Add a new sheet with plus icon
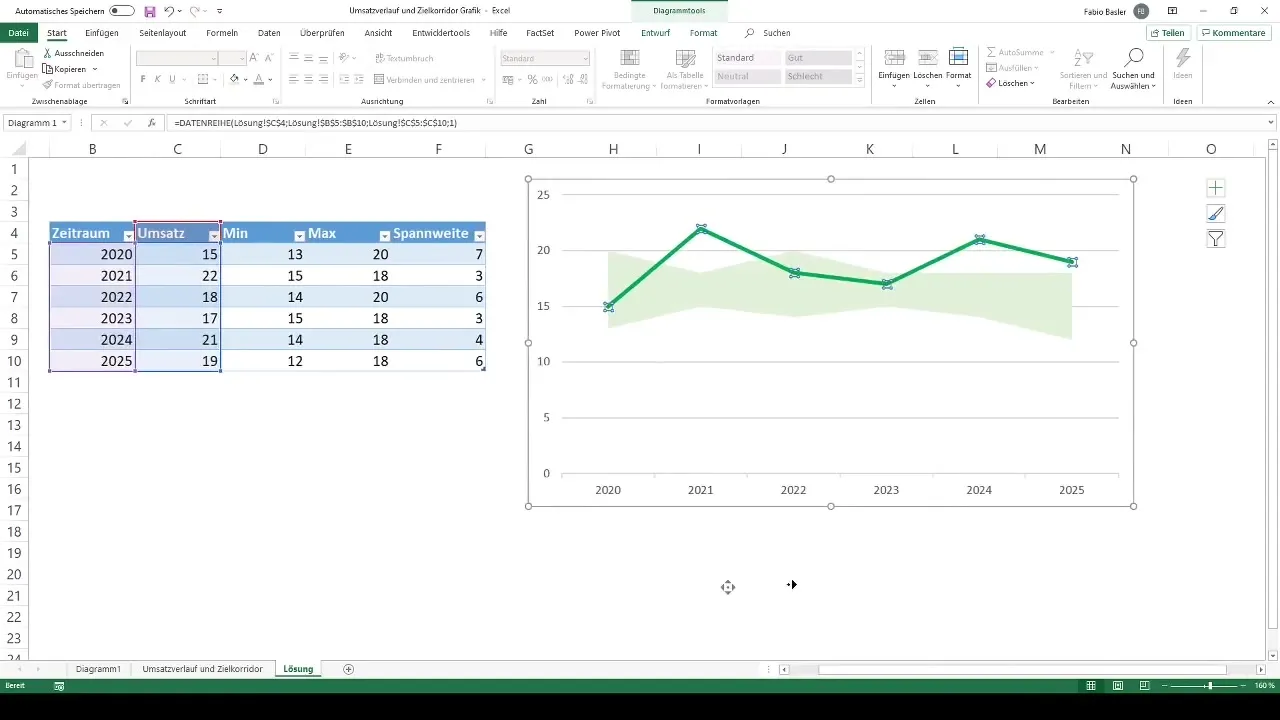This screenshot has height=720, width=1280. pos(348,668)
